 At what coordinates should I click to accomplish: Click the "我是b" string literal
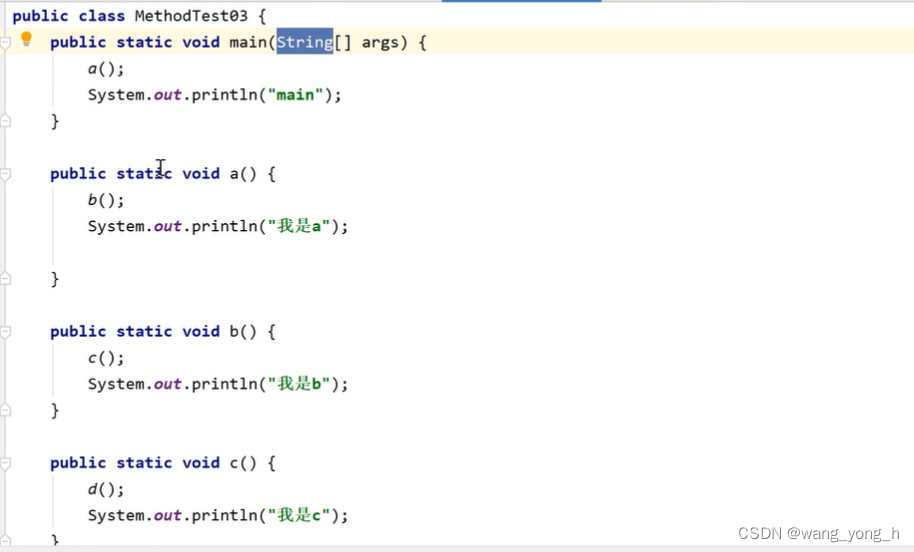point(298,384)
